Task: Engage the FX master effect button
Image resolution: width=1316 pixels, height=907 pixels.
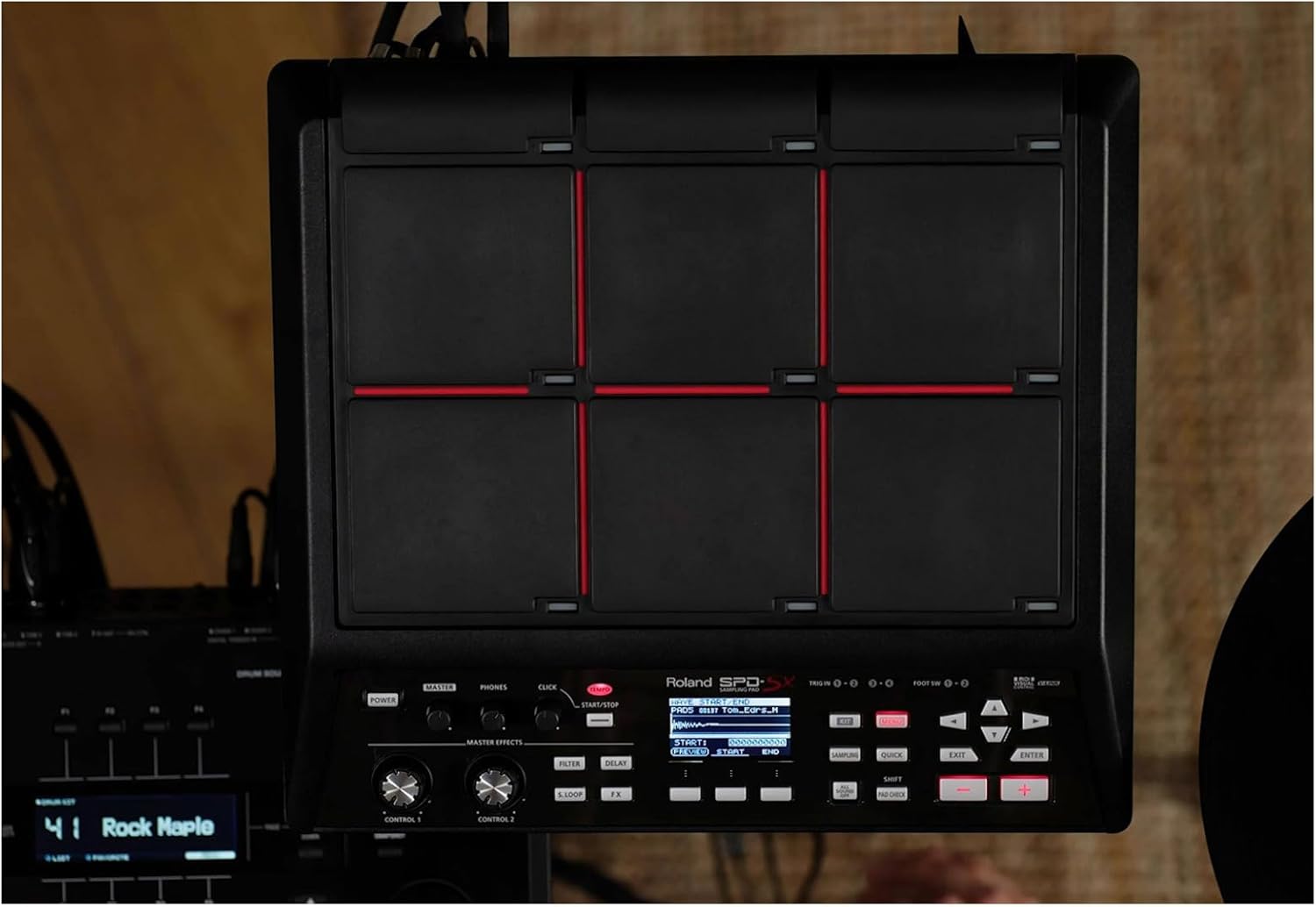Action: [x=617, y=793]
